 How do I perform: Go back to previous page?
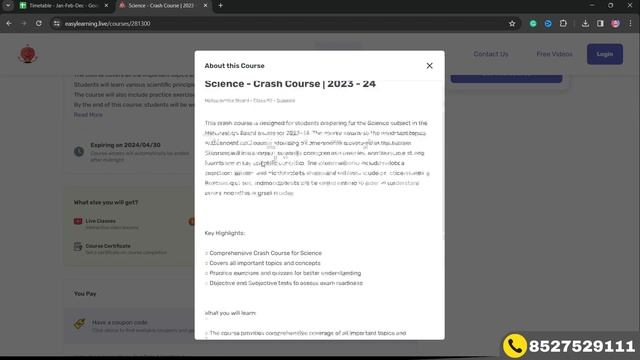point(9,24)
